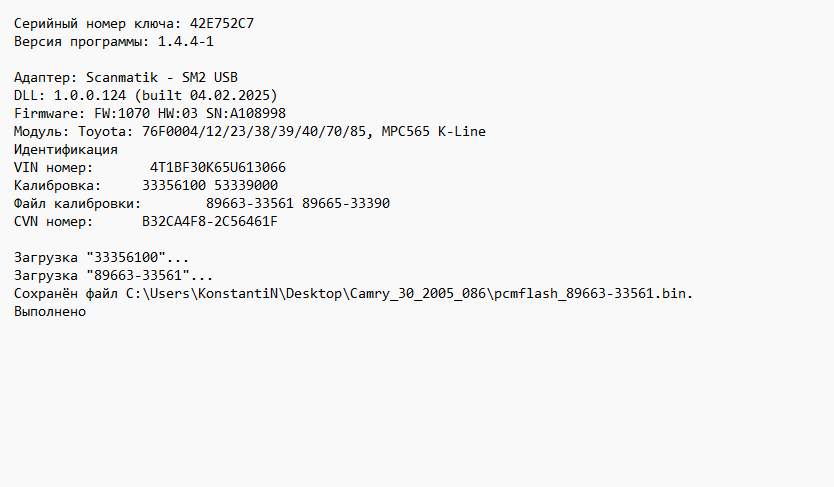Image resolution: width=834 pixels, height=487 pixels.
Task: Click the Scanmatik - SM2 USB adapter line
Action: pyautogui.click(x=126, y=78)
